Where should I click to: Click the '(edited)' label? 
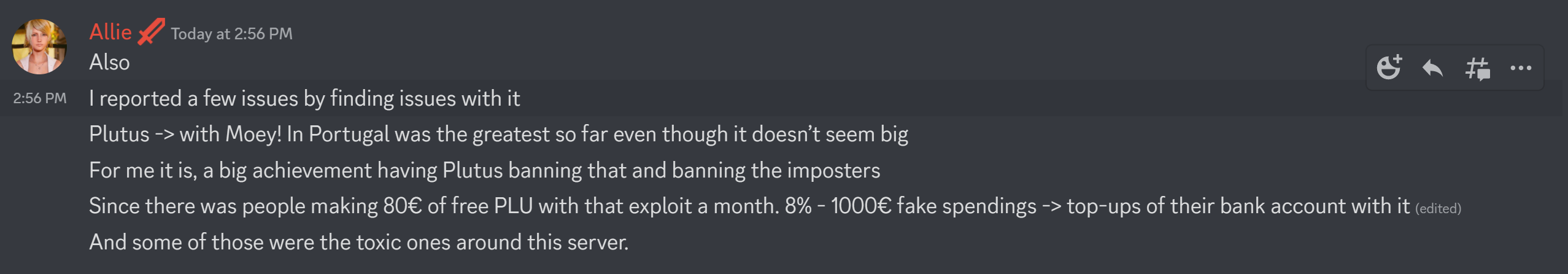click(1438, 209)
